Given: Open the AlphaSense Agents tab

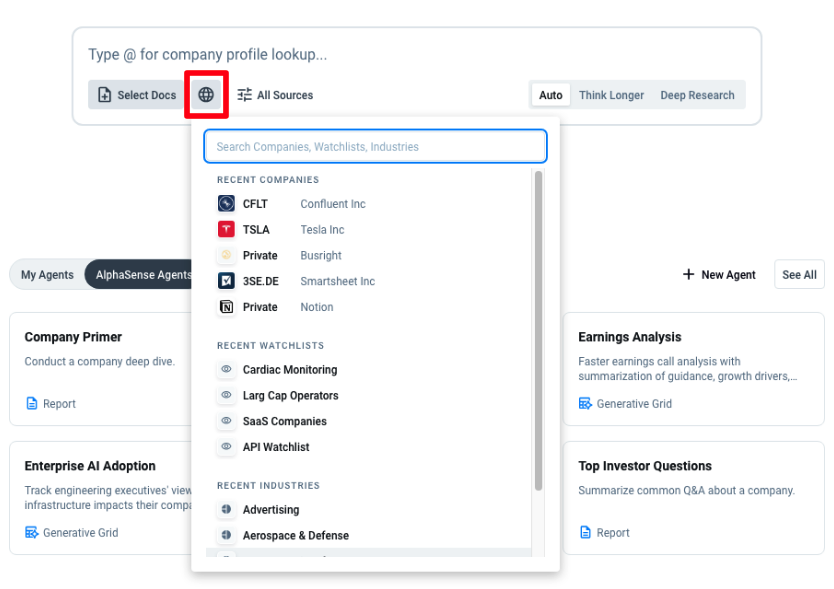Looking at the screenshot, I should [x=140, y=275].
